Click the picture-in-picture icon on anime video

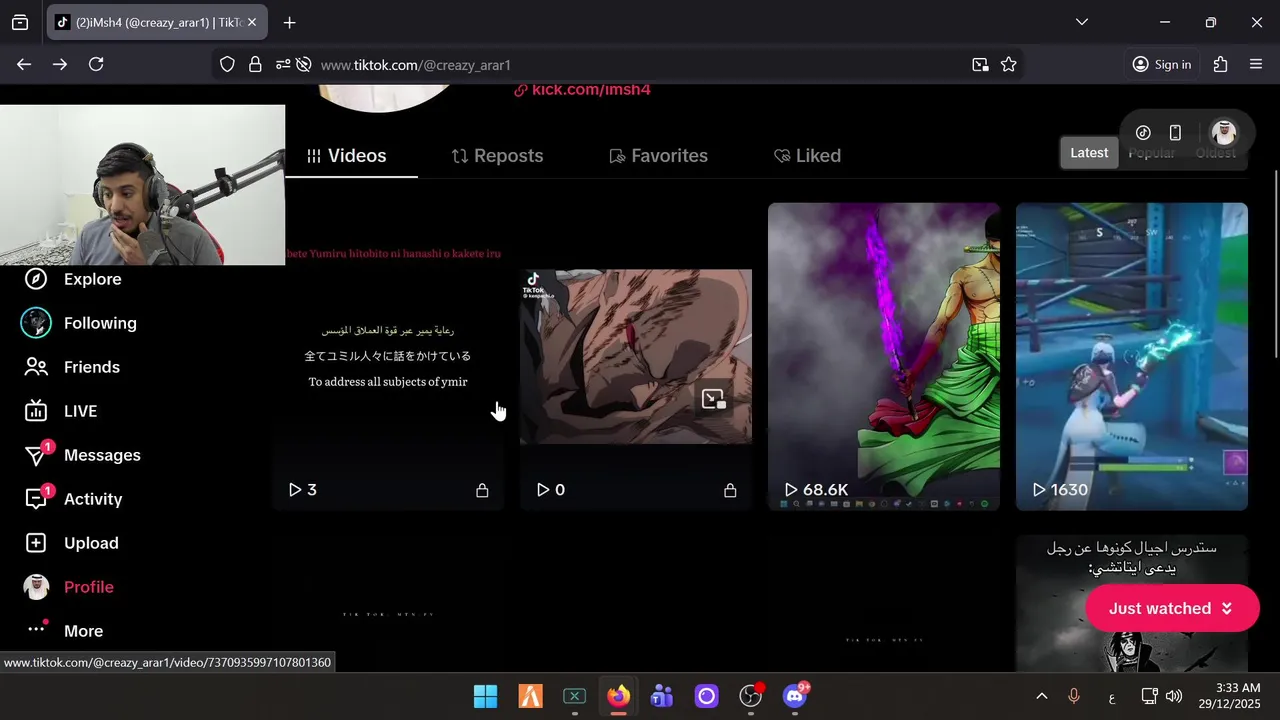(713, 399)
